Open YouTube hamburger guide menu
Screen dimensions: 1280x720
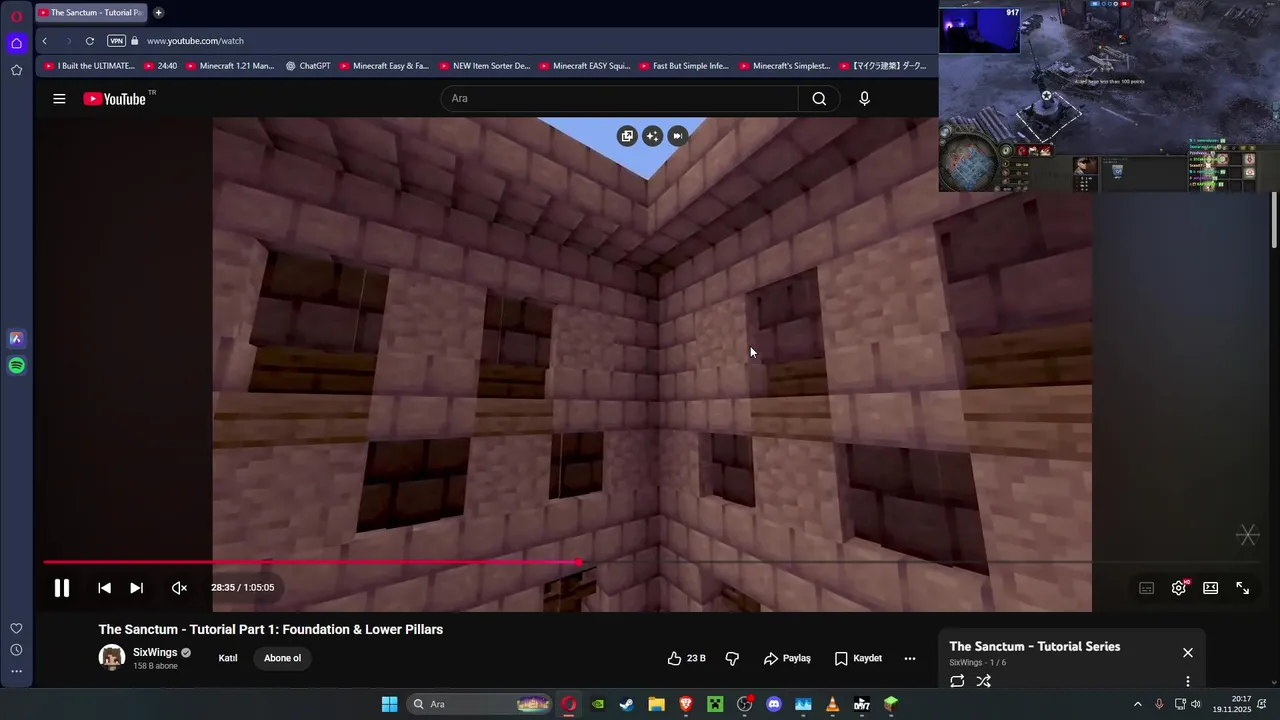pyautogui.click(x=59, y=99)
